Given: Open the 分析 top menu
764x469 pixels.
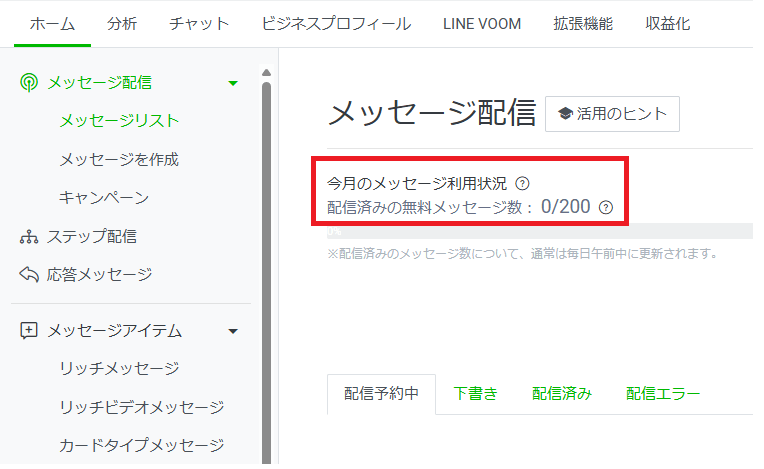Looking at the screenshot, I should point(122,24).
